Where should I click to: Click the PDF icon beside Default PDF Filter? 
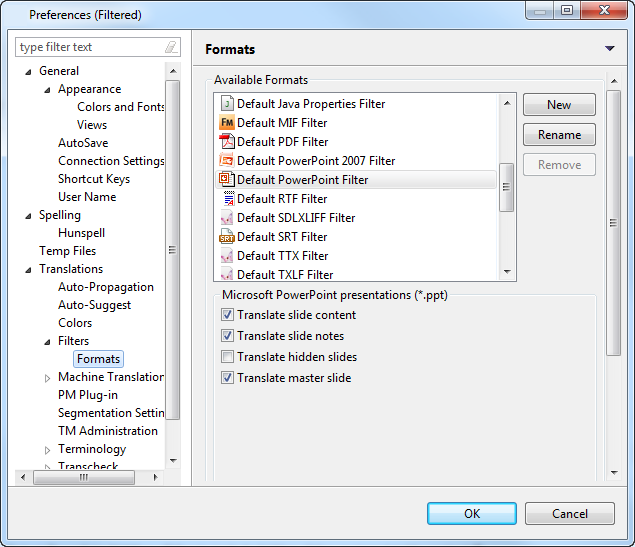(227, 142)
